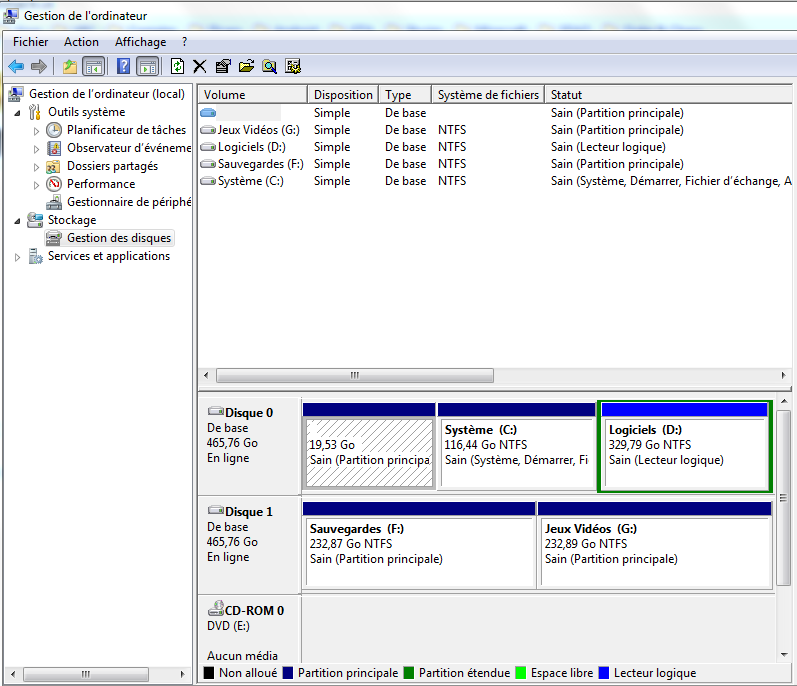Click the black X delete icon
This screenshot has width=797, height=686.
pos(200,67)
